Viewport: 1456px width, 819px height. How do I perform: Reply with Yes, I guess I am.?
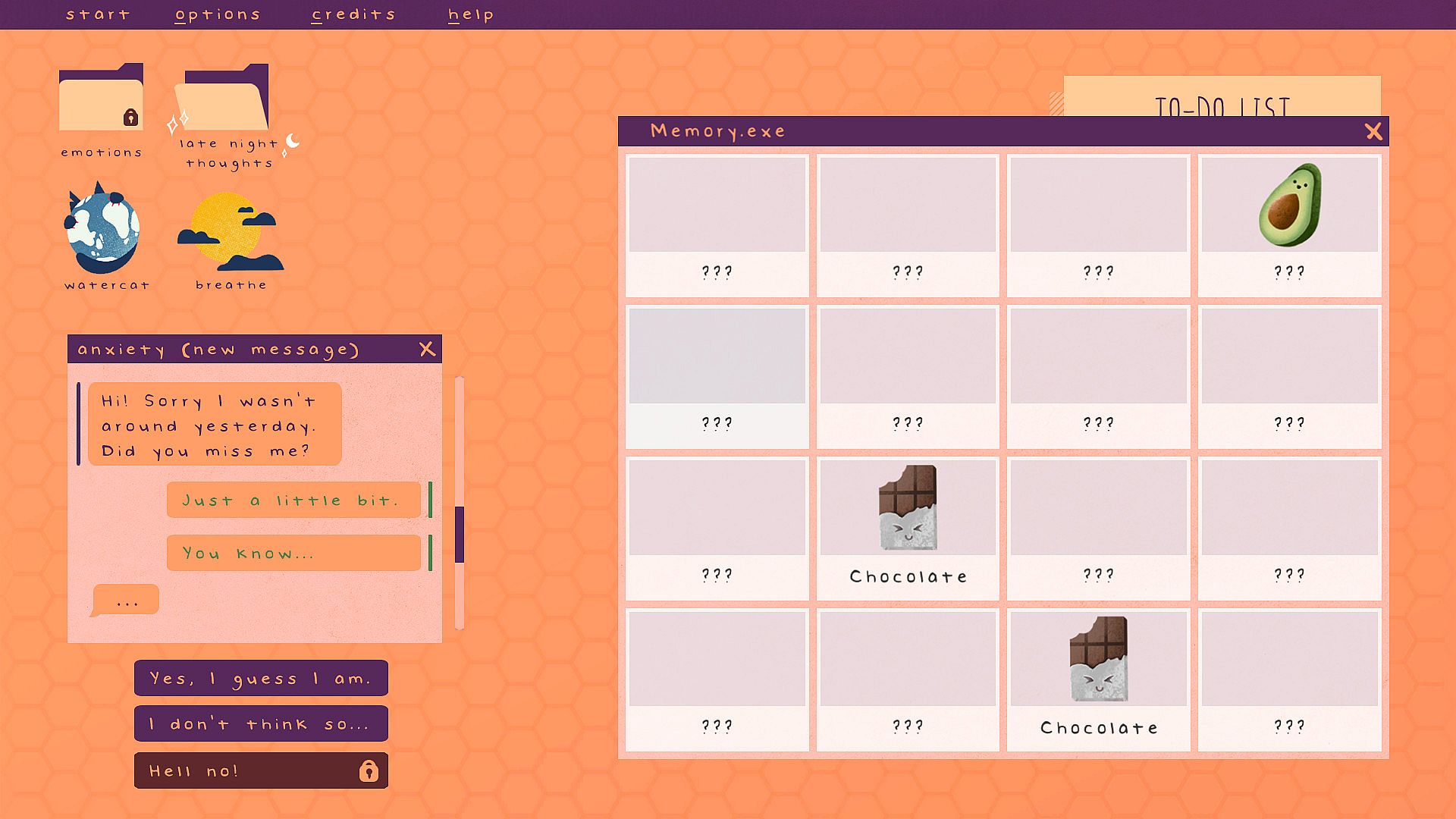(261, 678)
